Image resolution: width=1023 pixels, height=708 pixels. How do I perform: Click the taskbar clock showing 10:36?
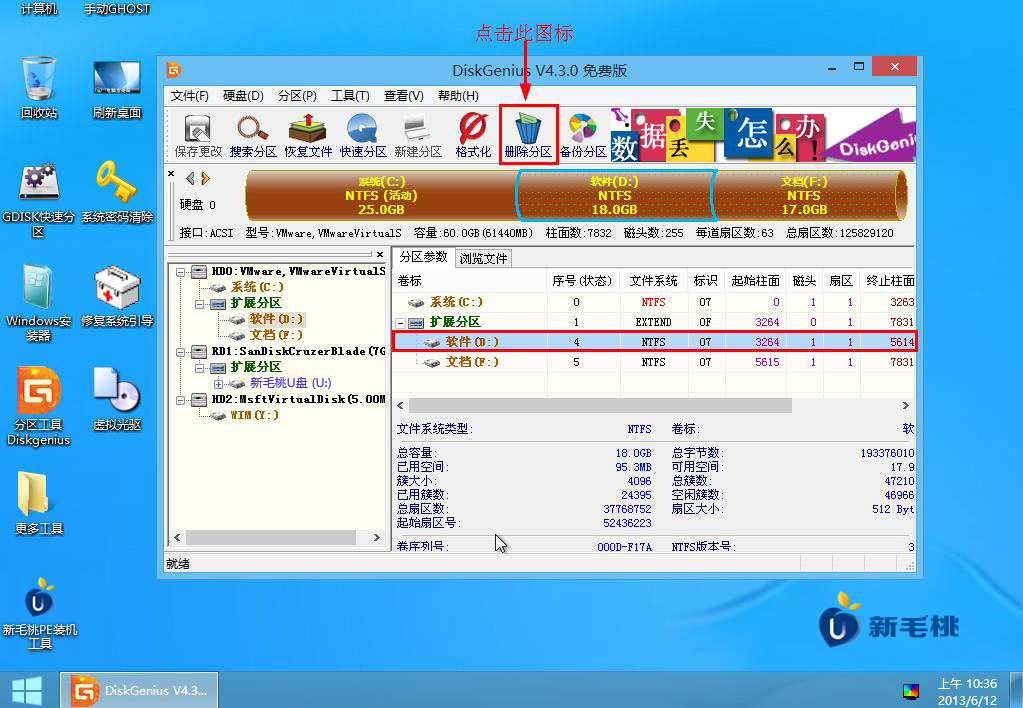(x=968, y=692)
